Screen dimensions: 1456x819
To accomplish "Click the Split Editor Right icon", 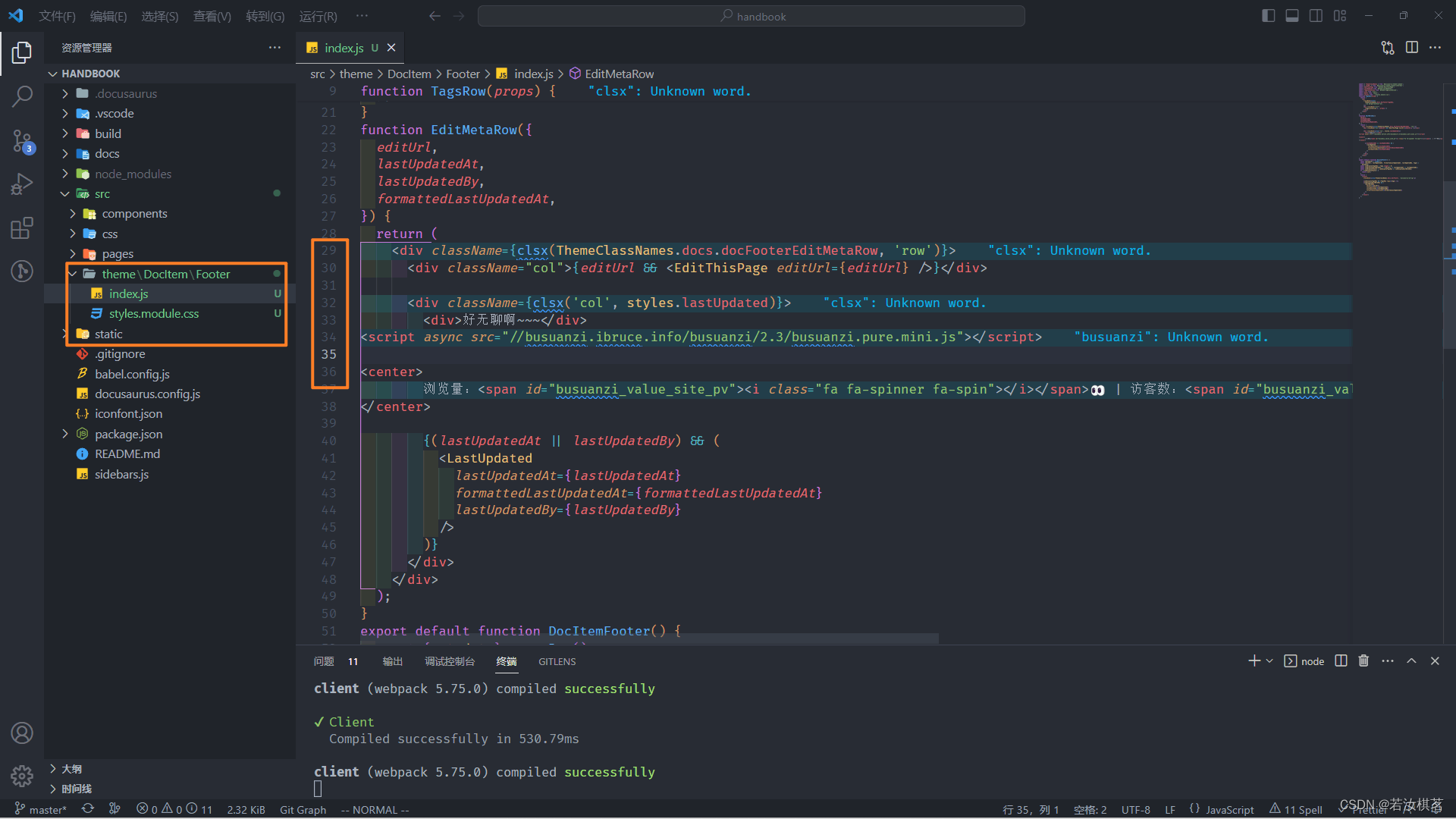I will click(1411, 48).
